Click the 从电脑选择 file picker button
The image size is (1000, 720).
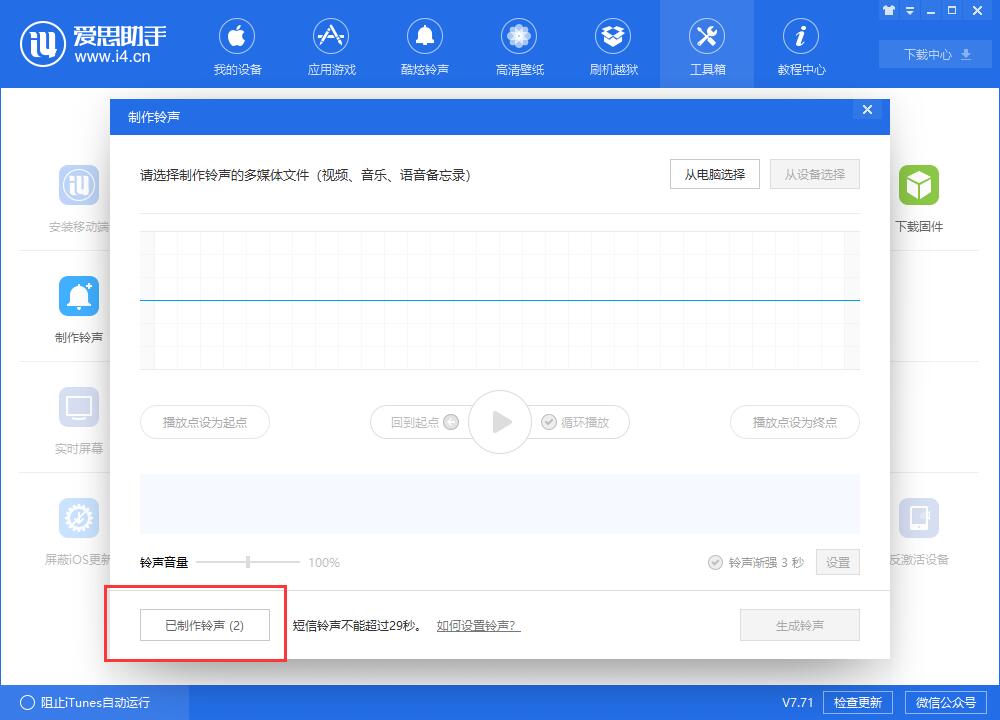pyautogui.click(x=714, y=174)
